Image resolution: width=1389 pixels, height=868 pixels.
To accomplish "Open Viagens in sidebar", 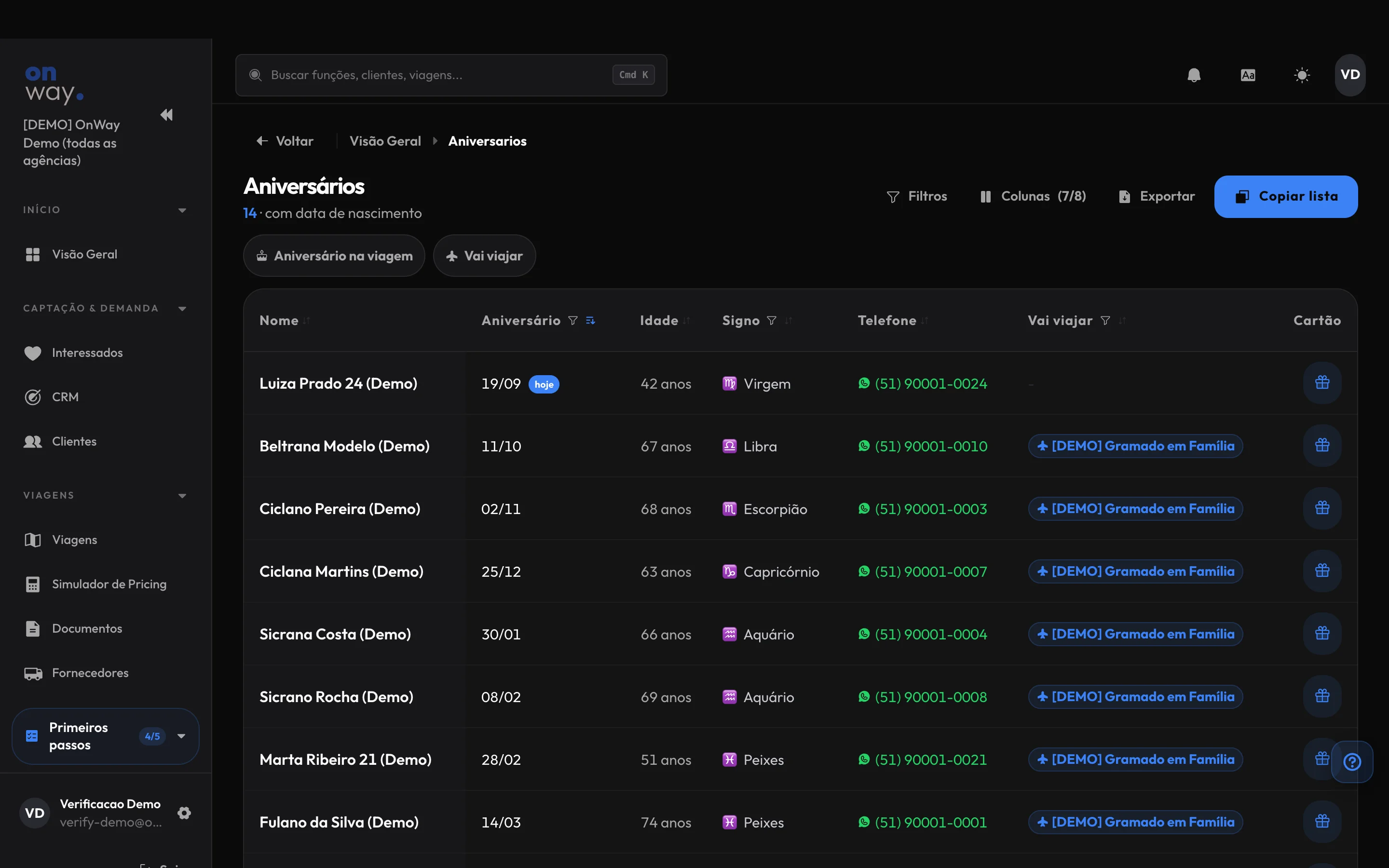I will click(106, 540).
